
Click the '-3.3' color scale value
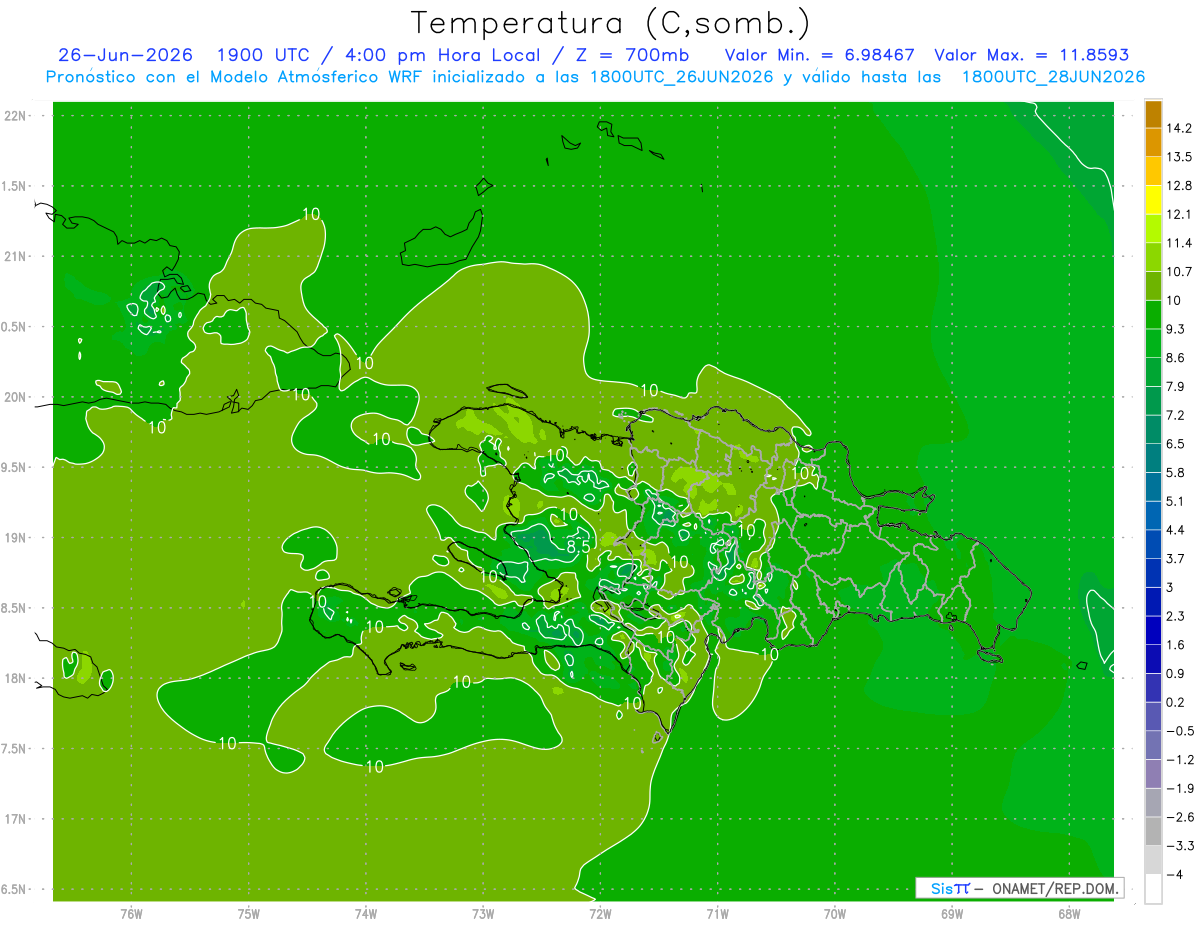coord(1180,846)
